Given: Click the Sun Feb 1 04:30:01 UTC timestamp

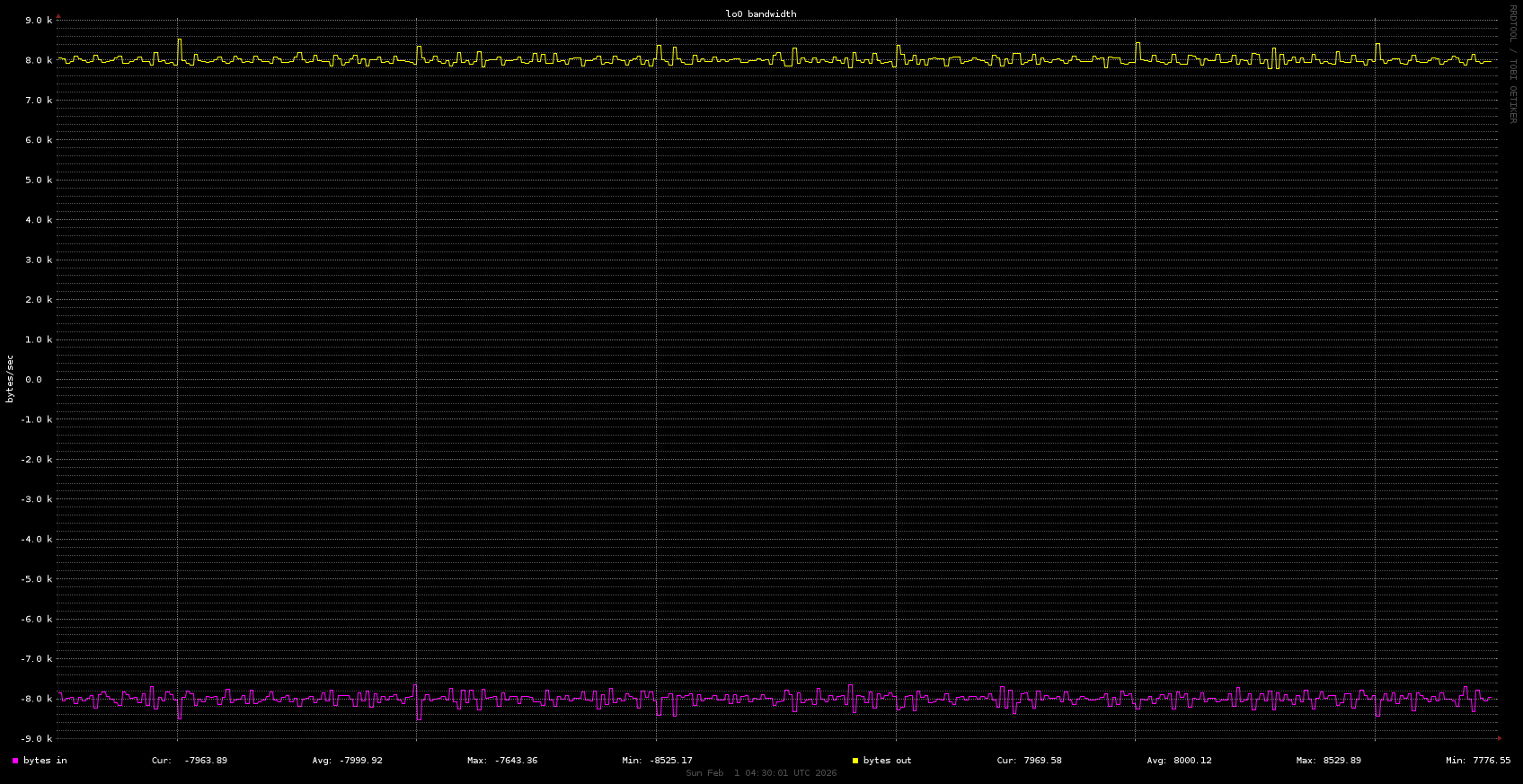Looking at the screenshot, I should pyautogui.click(x=761, y=773).
